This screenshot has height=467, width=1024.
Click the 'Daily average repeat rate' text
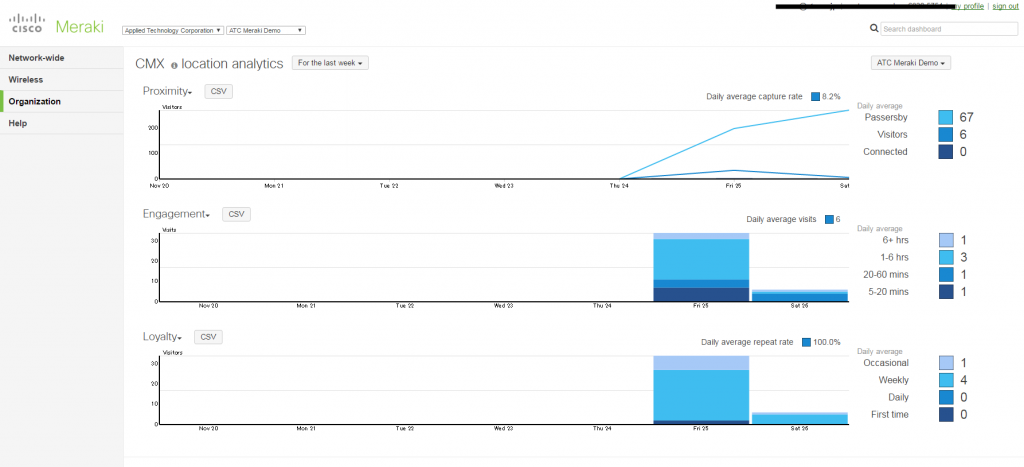coord(747,342)
